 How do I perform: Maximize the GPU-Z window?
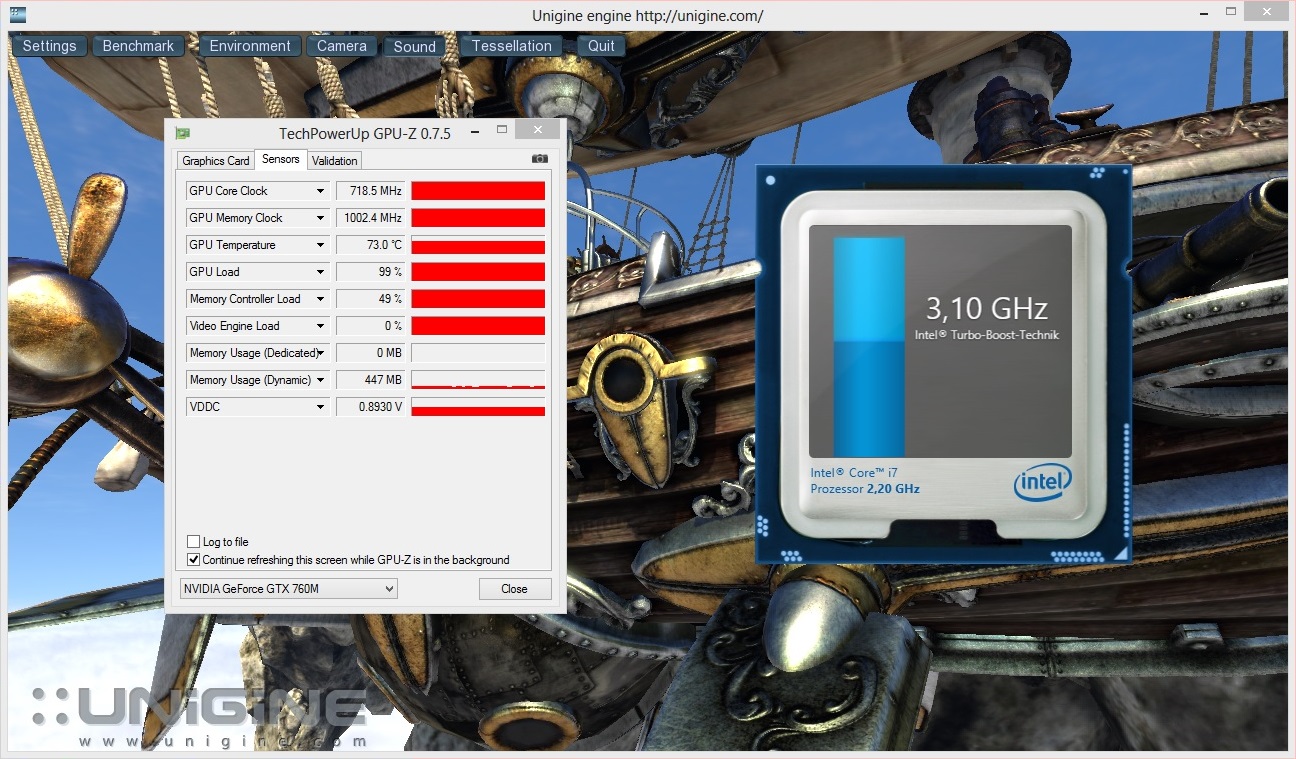(x=502, y=130)
